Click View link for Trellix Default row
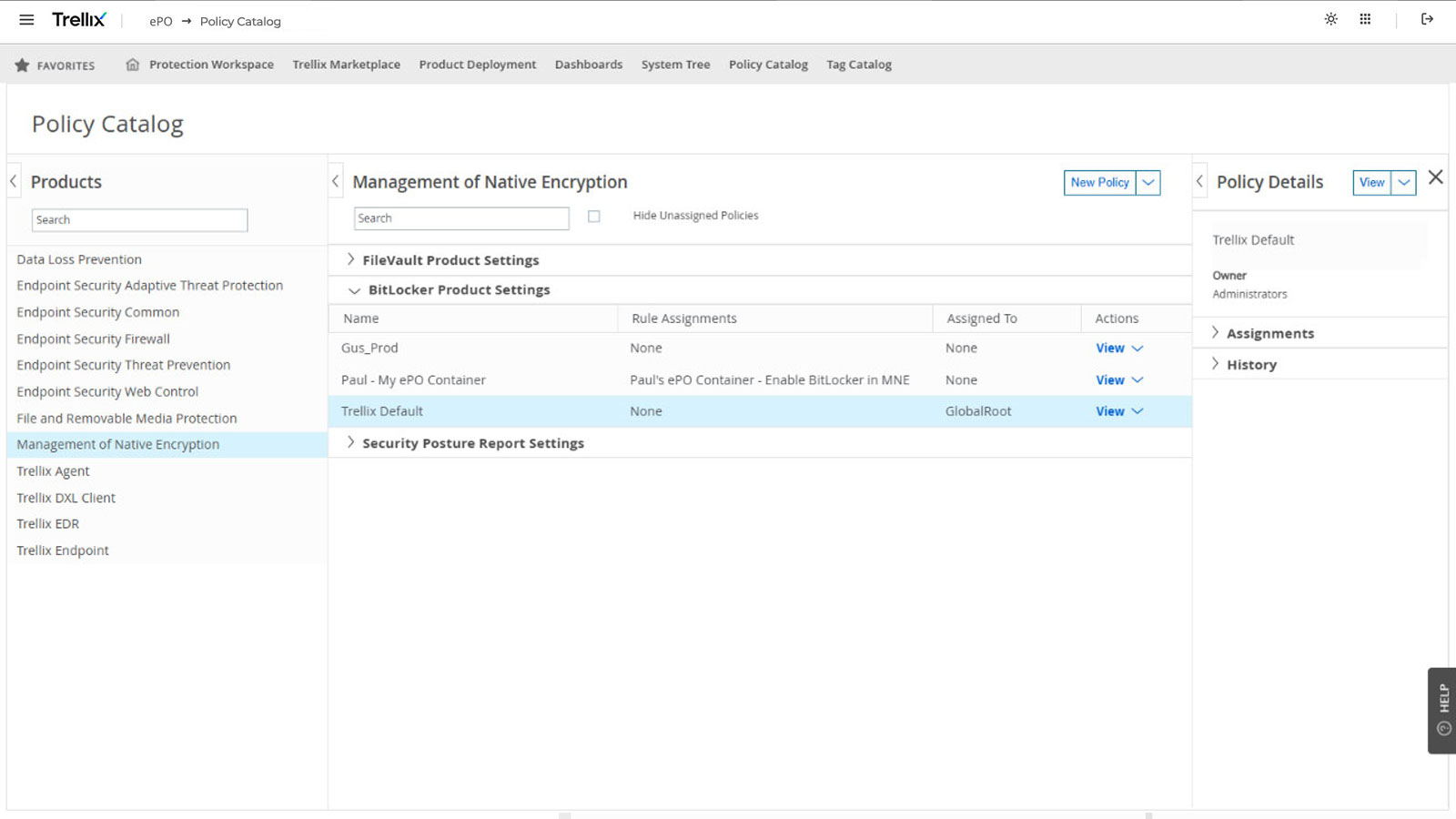Screen dimensions: 1456x819 tap(1110, 411)
